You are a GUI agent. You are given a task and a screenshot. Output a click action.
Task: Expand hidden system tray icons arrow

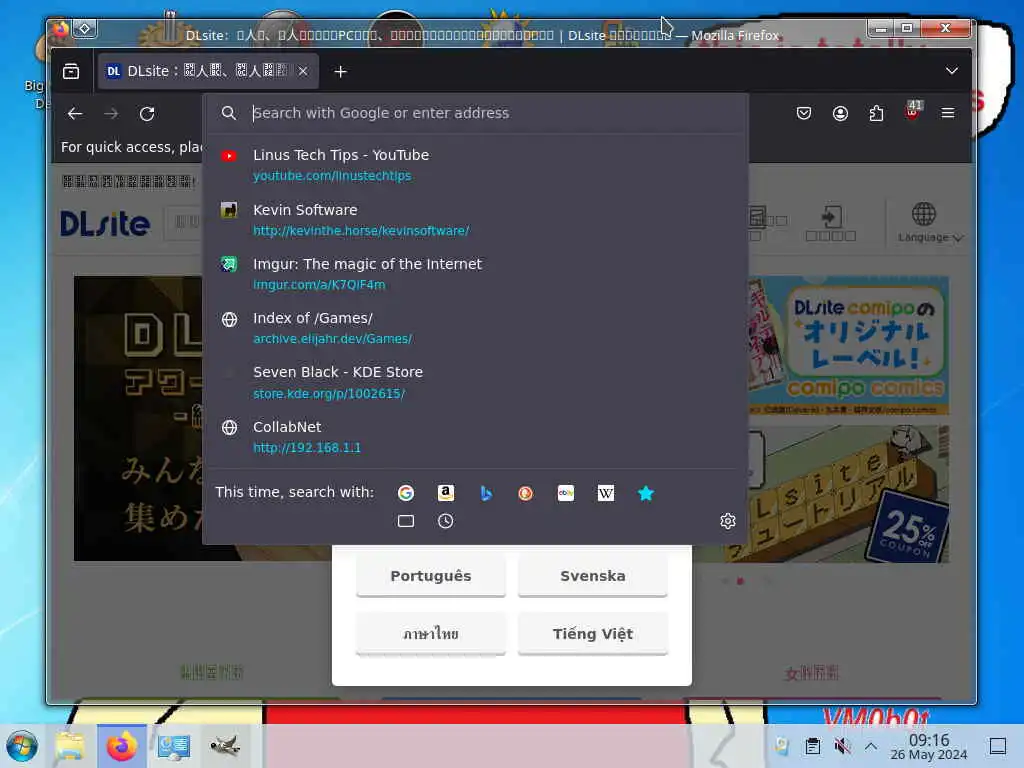[x=871, y=746]
